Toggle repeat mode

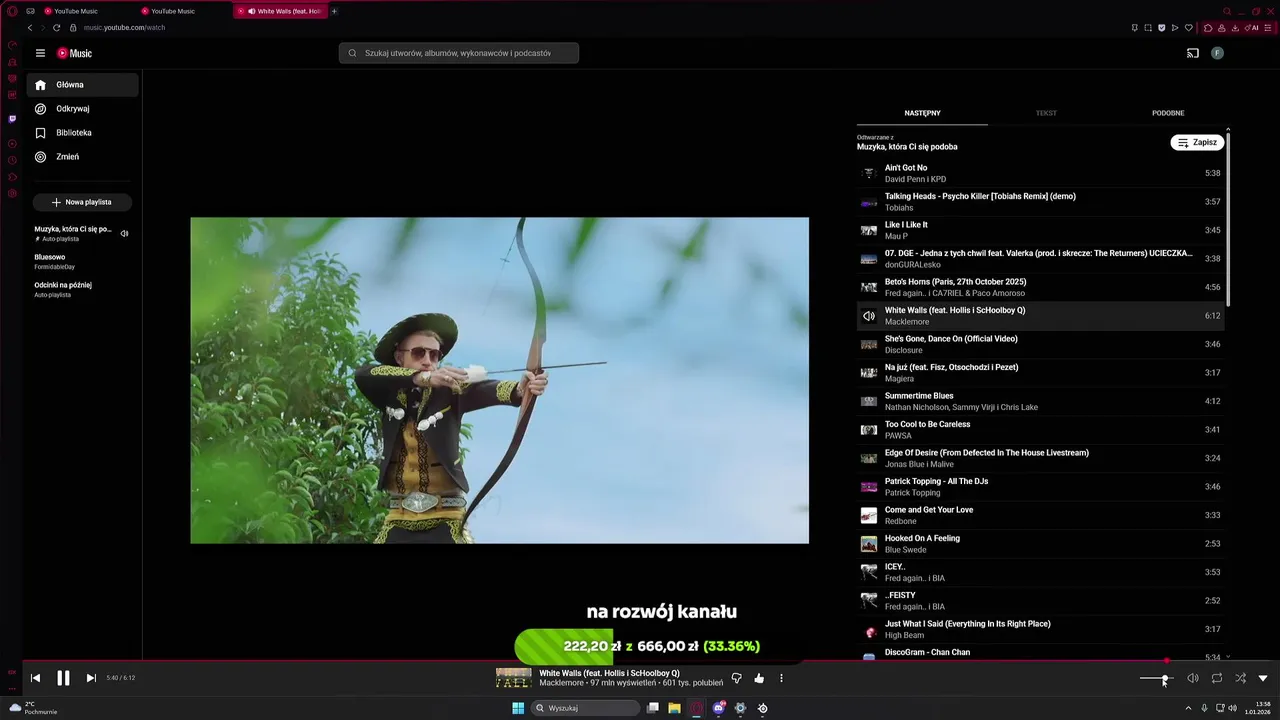coord(1216,678)
